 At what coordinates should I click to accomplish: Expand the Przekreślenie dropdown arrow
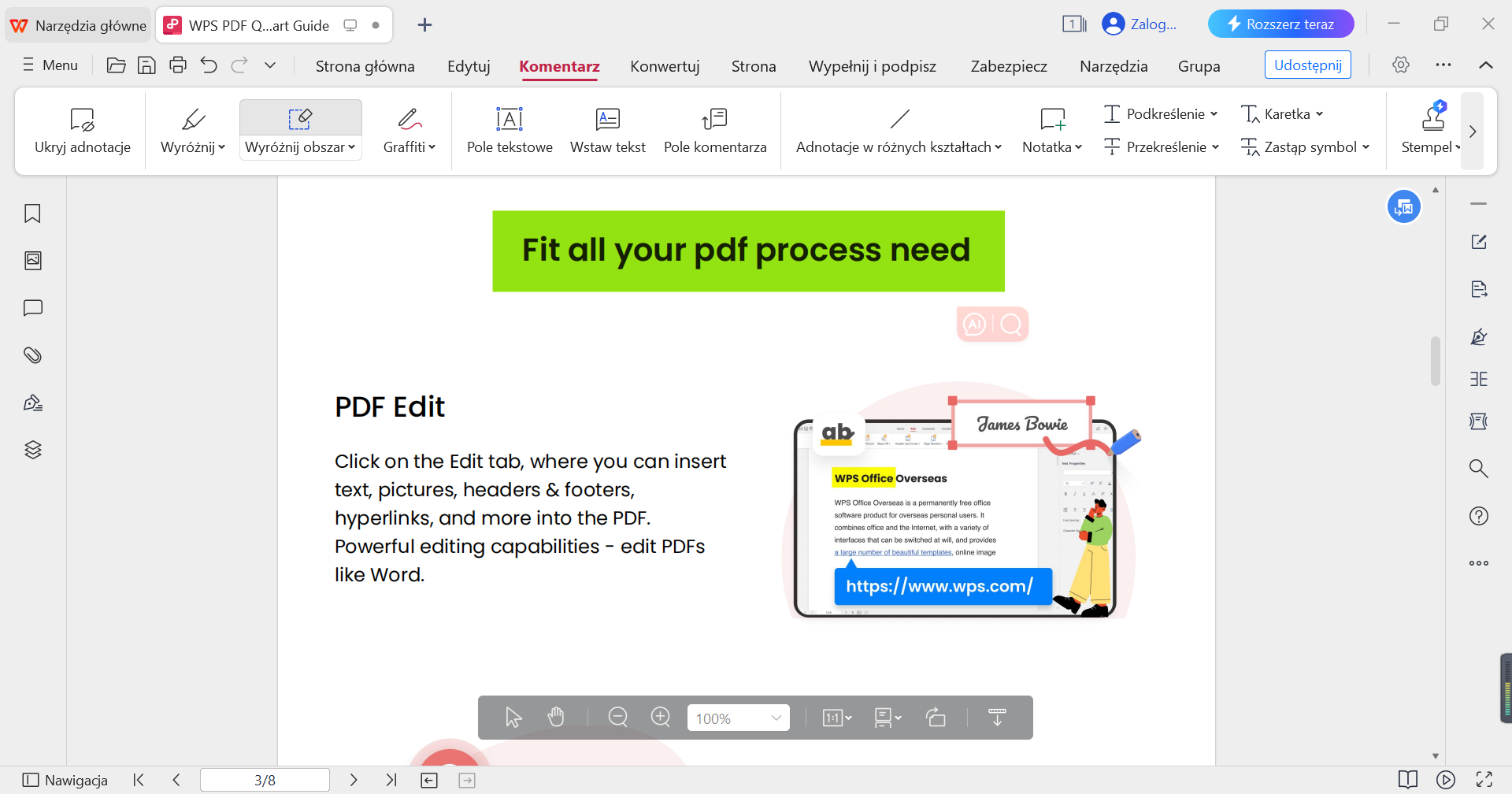pos(1216,147)
